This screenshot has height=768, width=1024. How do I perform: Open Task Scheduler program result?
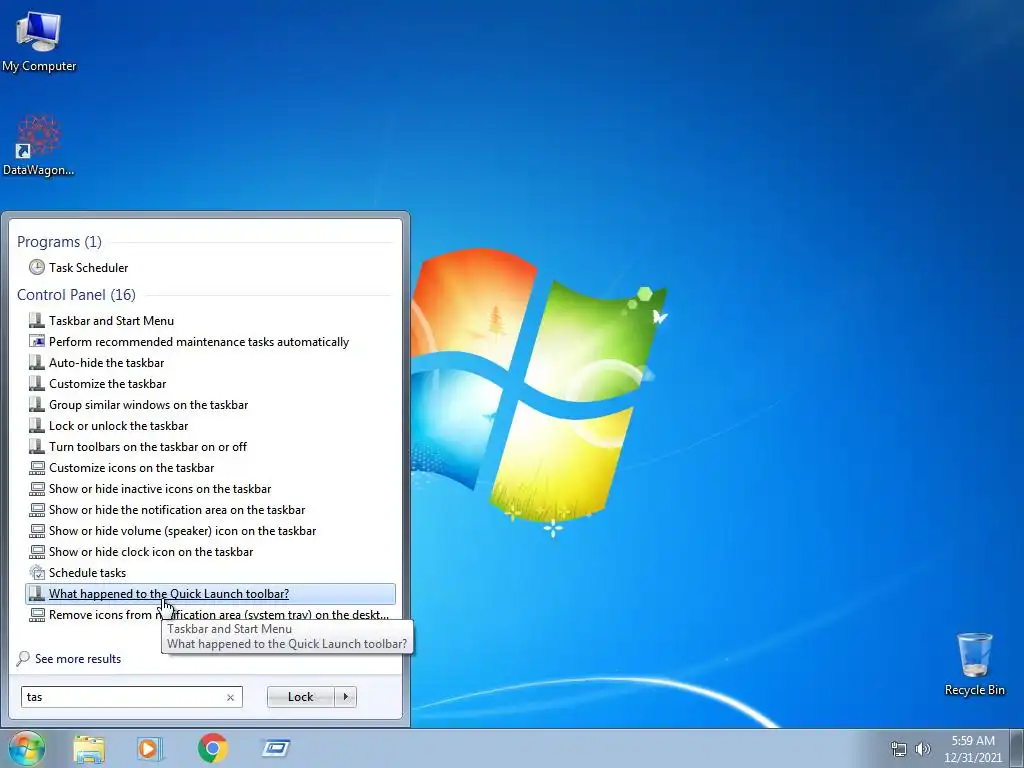click(210, 268)
